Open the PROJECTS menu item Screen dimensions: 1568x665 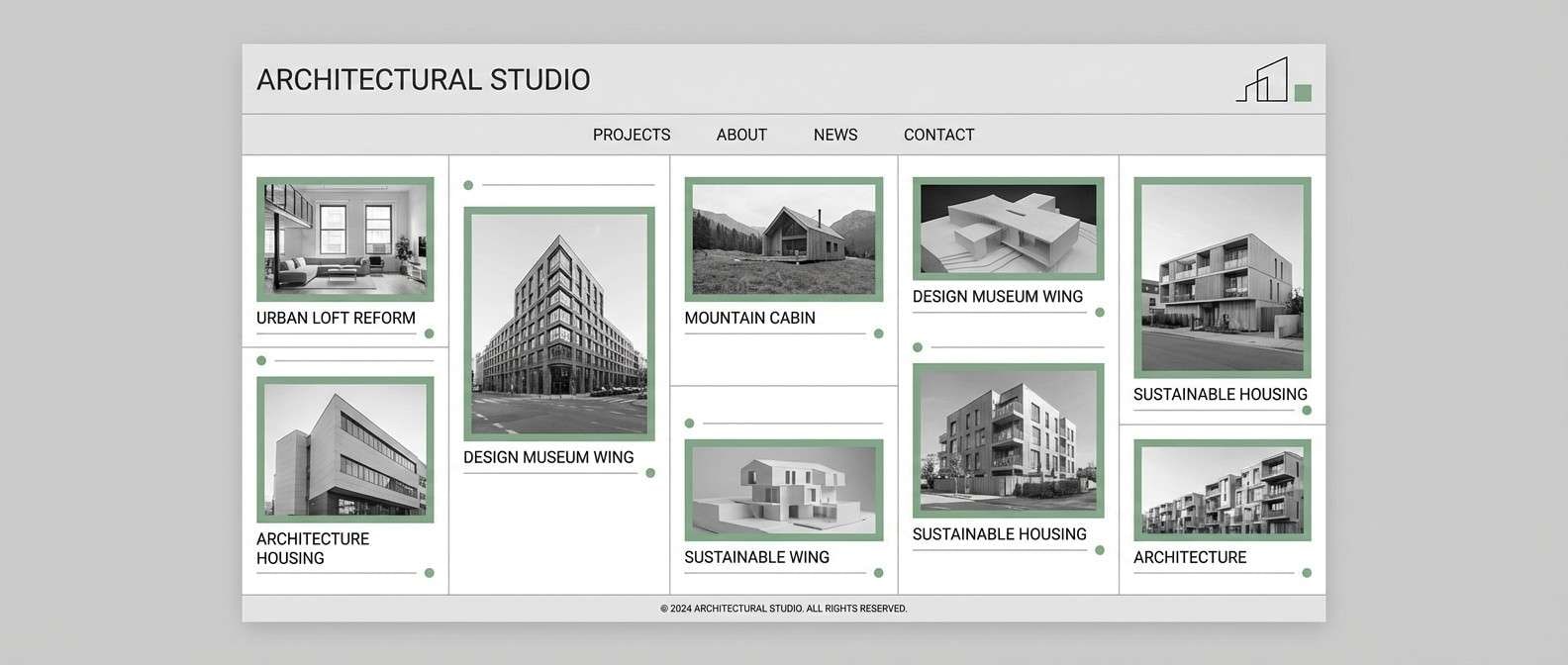point(632,135)
